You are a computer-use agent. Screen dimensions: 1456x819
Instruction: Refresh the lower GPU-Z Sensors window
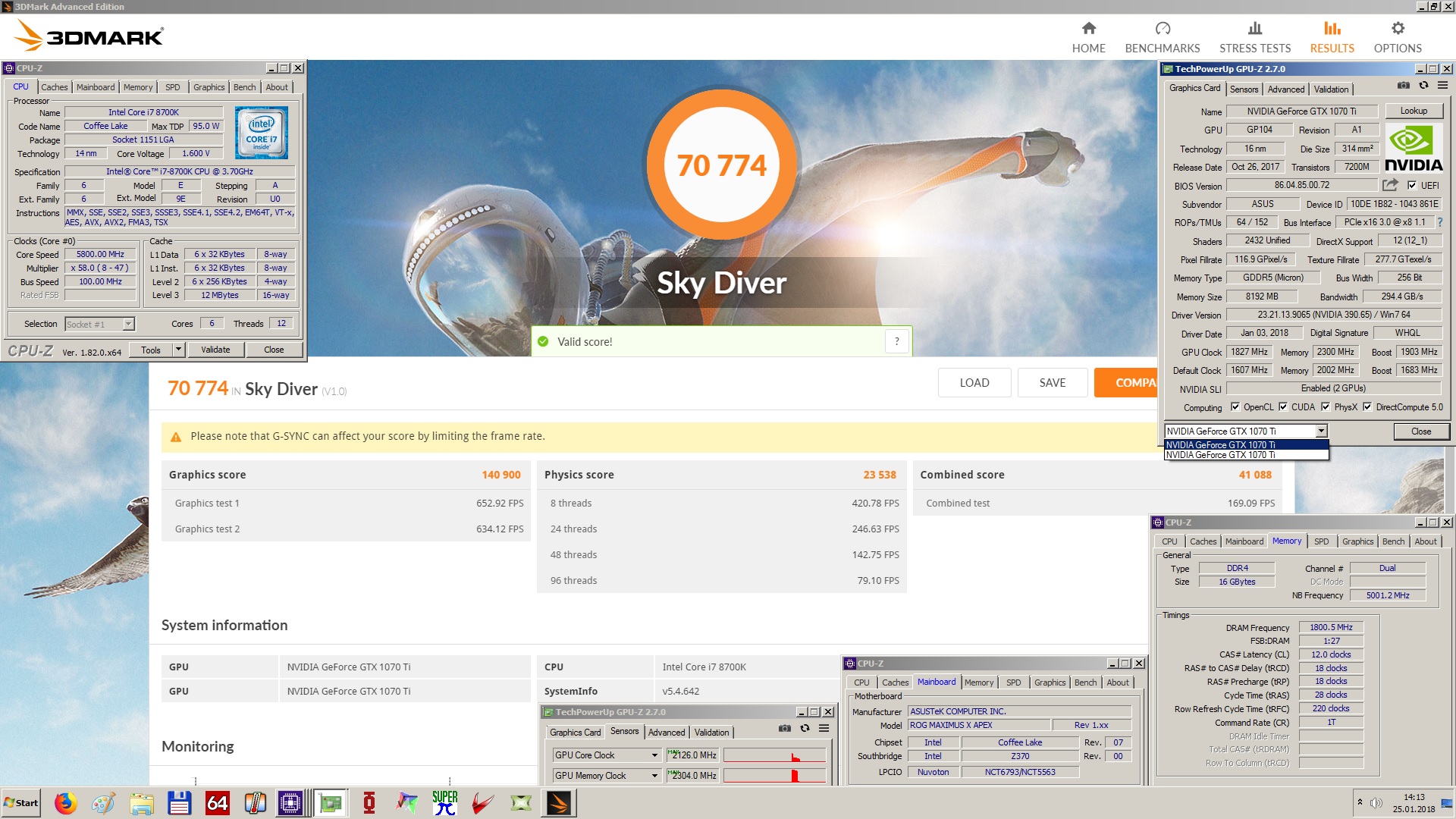click(805, 728)
